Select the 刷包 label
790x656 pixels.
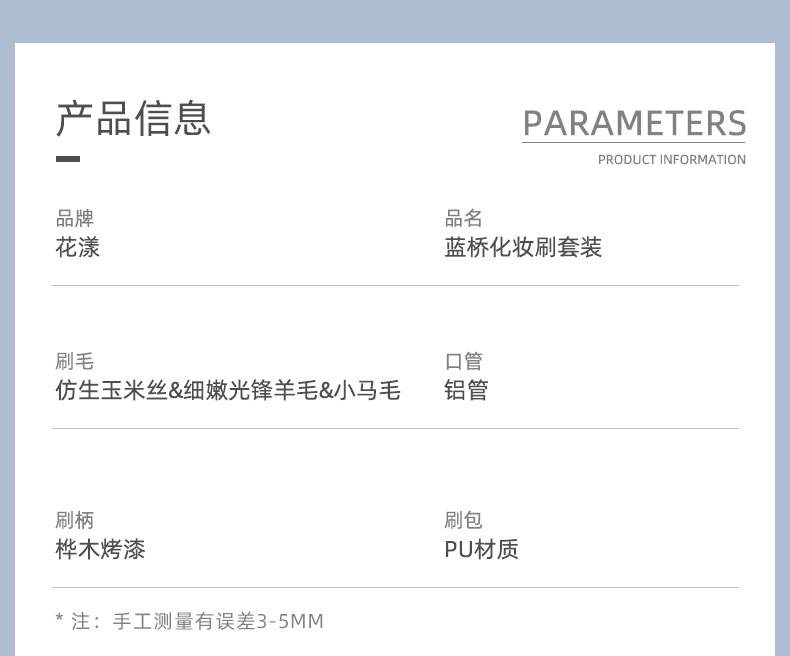coord(464,520)
